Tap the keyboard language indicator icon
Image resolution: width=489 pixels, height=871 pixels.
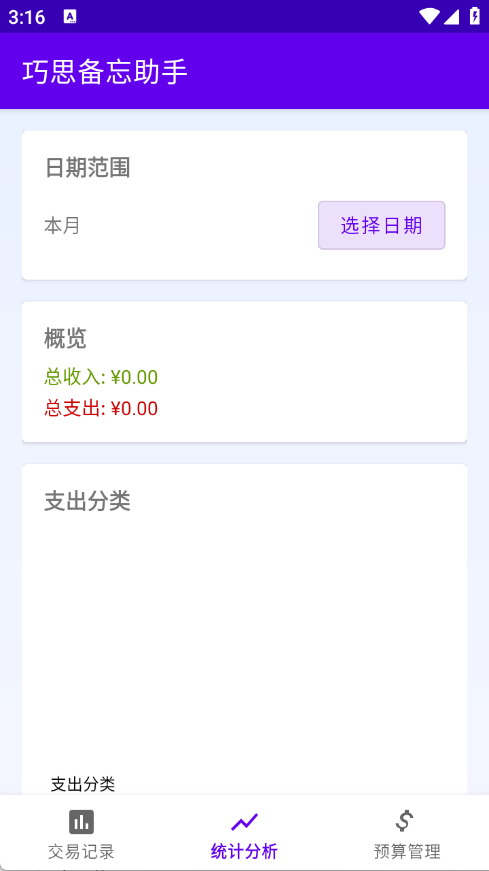pos(70,17)
